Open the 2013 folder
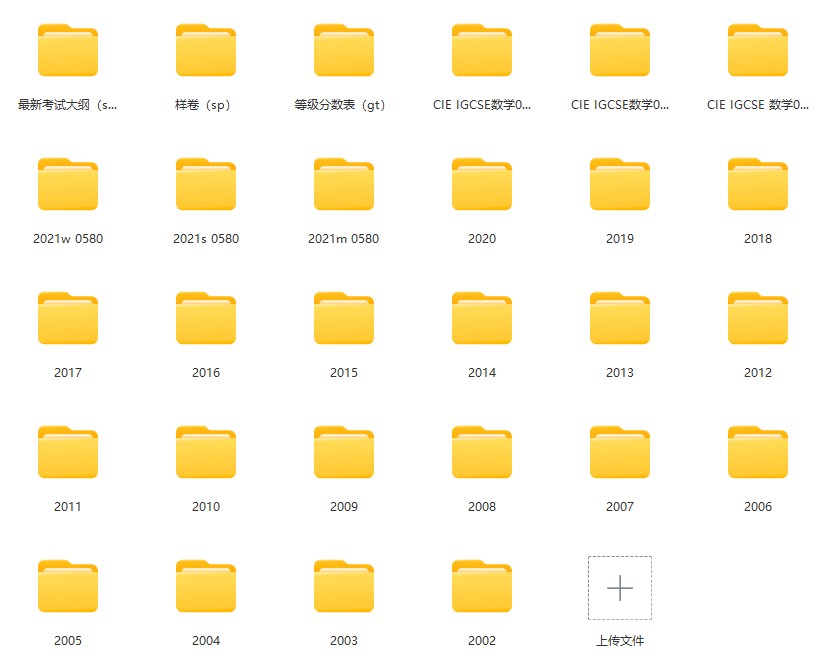Screen dimensions: 832x670 tap(620, 318)
